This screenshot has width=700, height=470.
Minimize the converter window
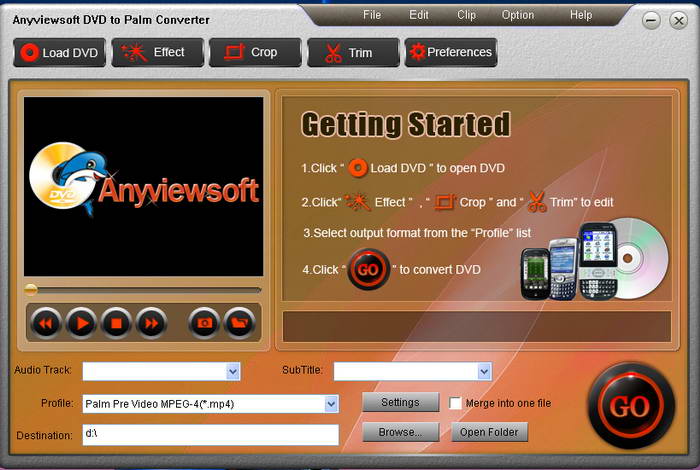click(651, 21)
